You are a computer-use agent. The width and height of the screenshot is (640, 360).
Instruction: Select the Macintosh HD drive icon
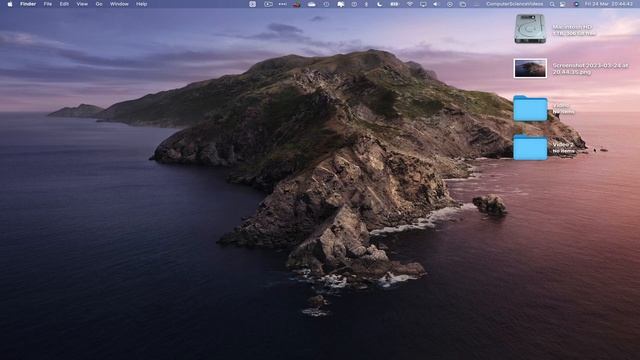point(530,29)
